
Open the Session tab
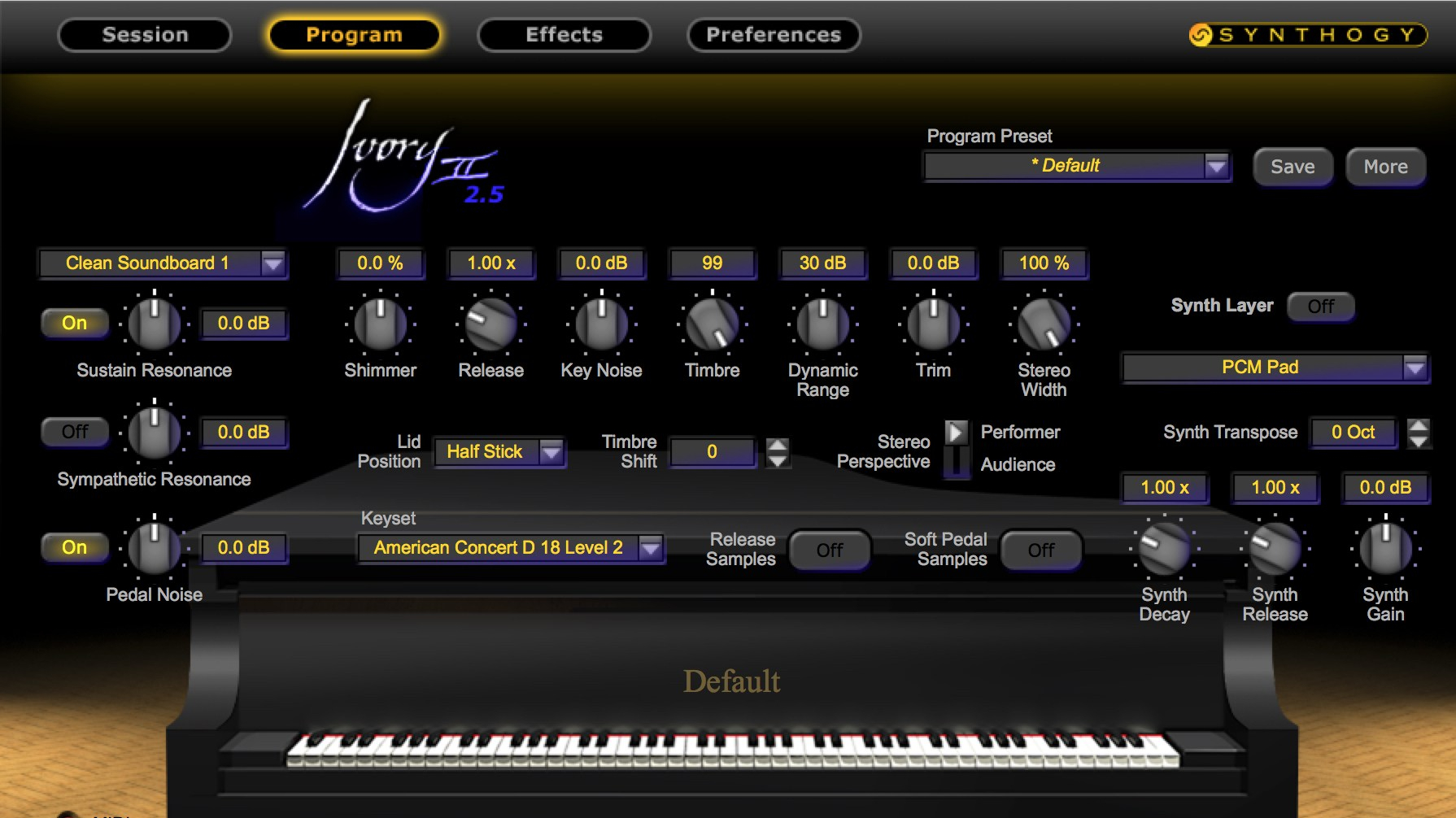pyautogui.click(x=145, y=35)
